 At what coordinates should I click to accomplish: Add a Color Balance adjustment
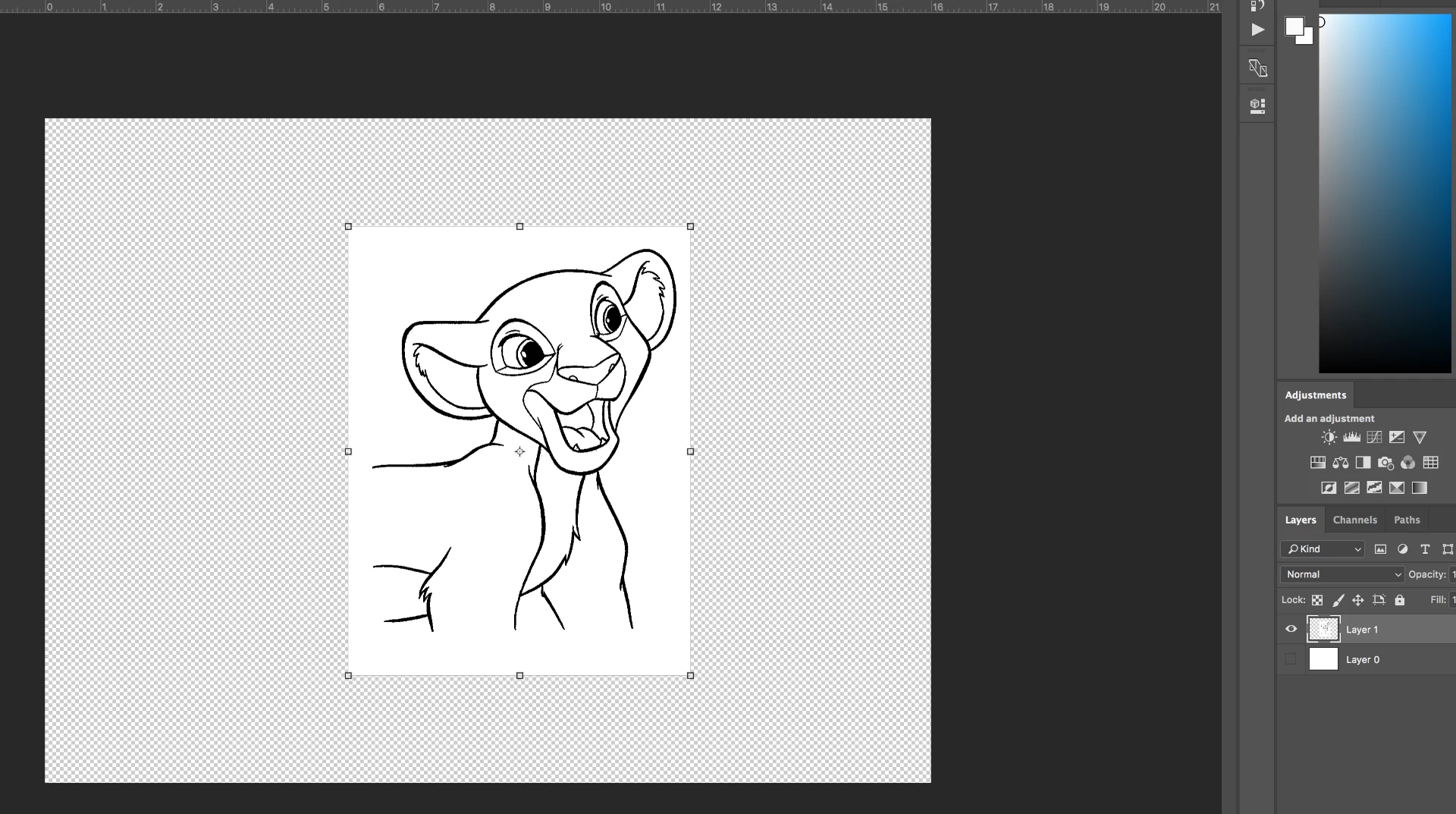click(1340, 462)
